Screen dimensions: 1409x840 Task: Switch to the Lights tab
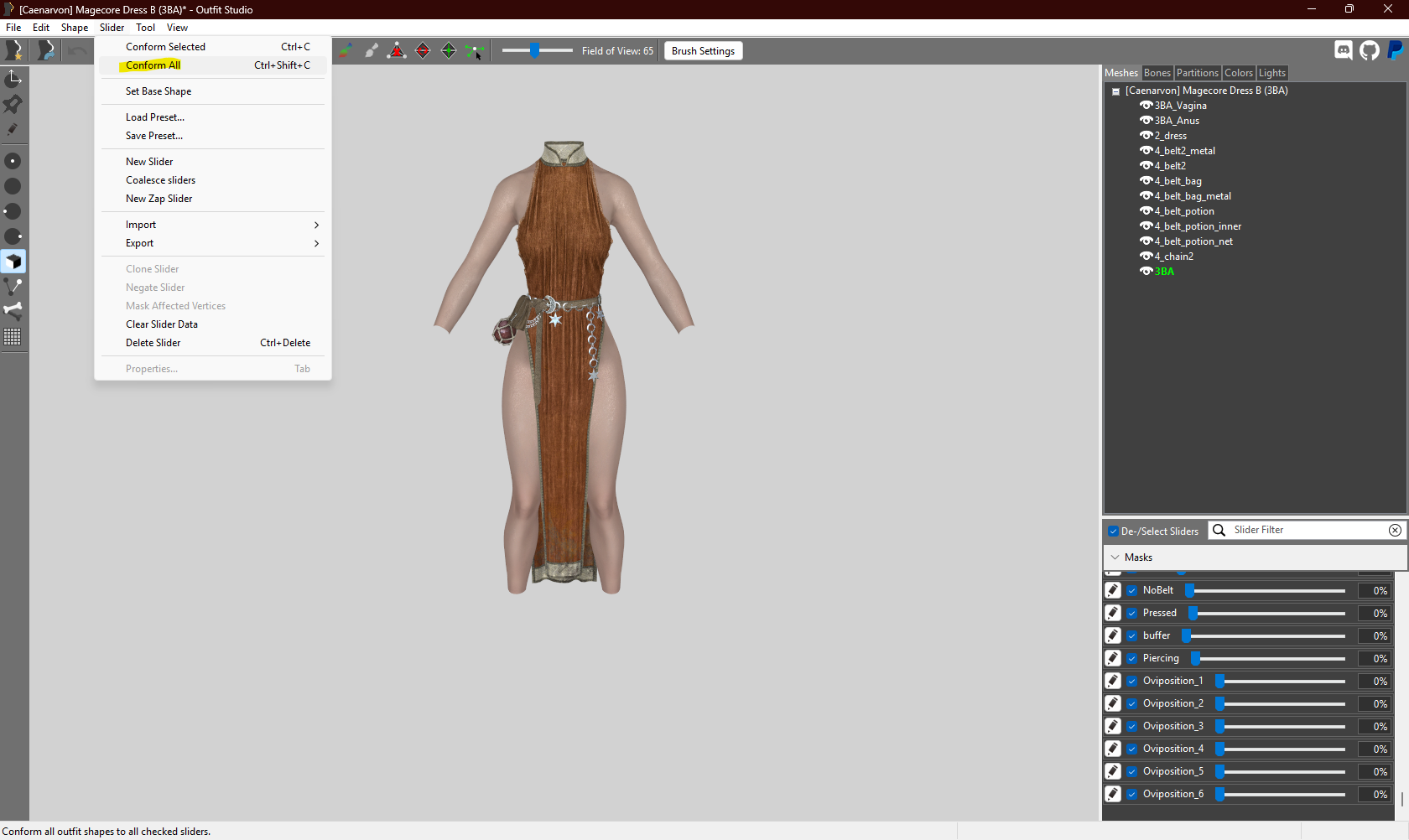point(1271,73)
